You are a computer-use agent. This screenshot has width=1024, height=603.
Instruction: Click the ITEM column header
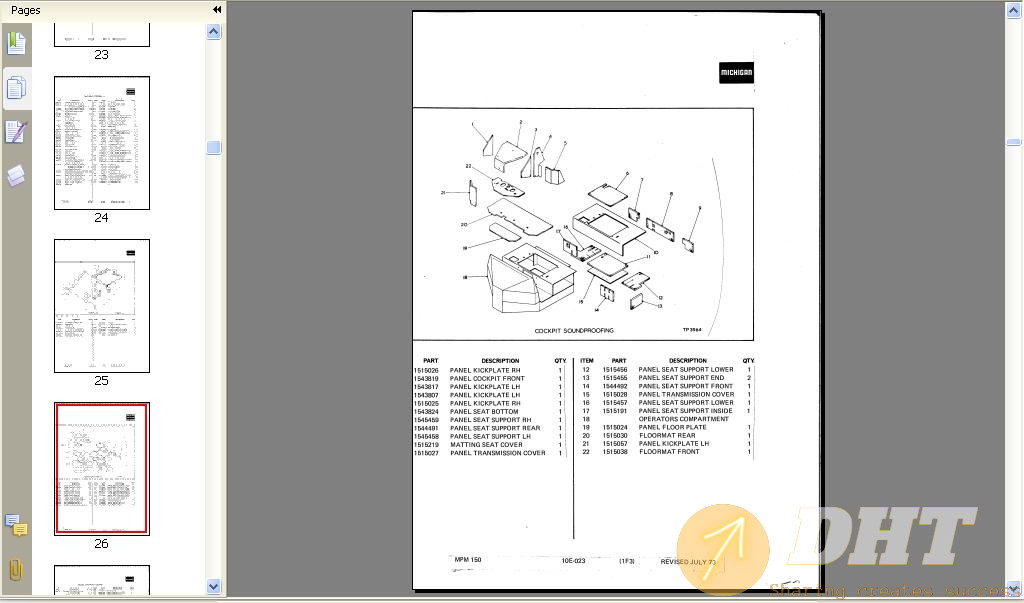coord(586,361)
